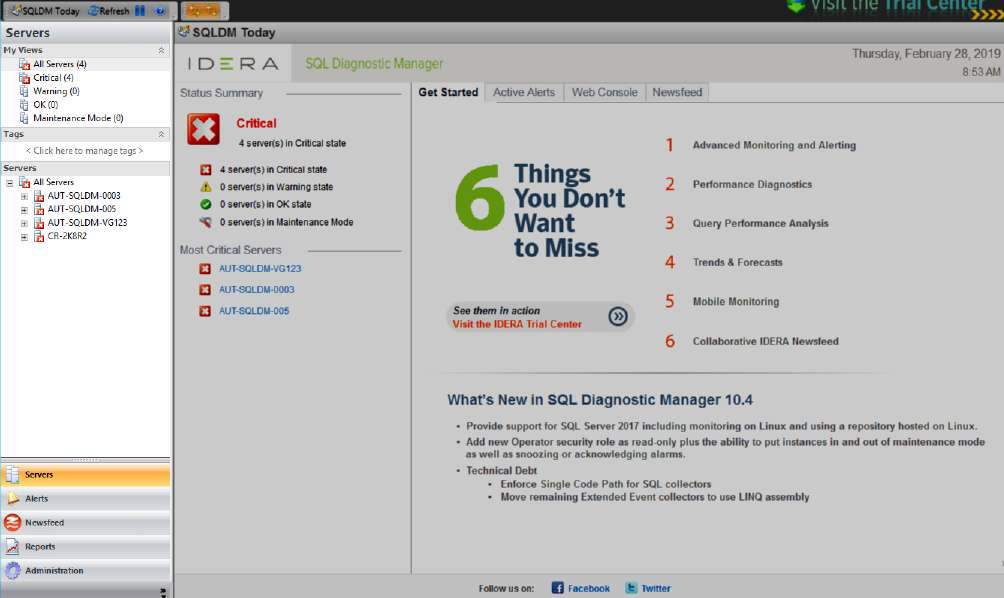This screenshot has height=598, width=1004.
Task: Collapse the All Servers tree node
Action: click(x=10, y=182)
